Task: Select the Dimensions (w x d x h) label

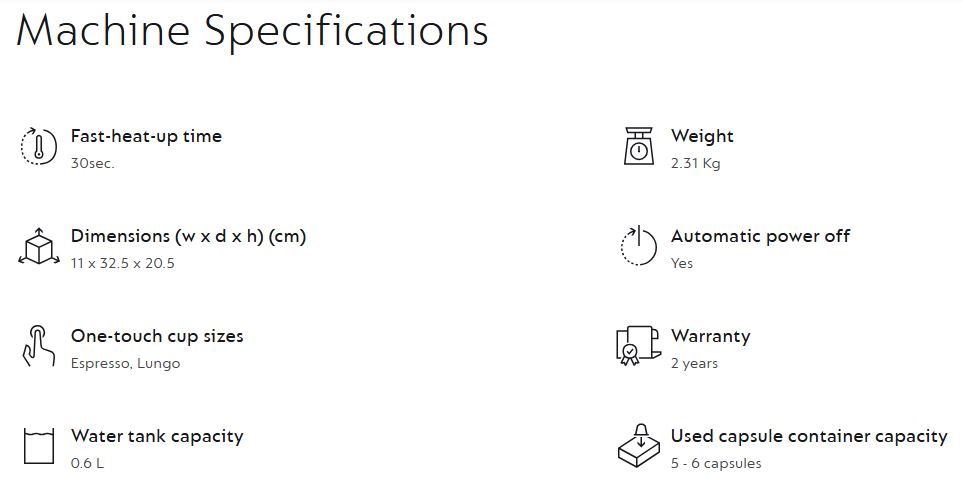Action: [188, 236]
